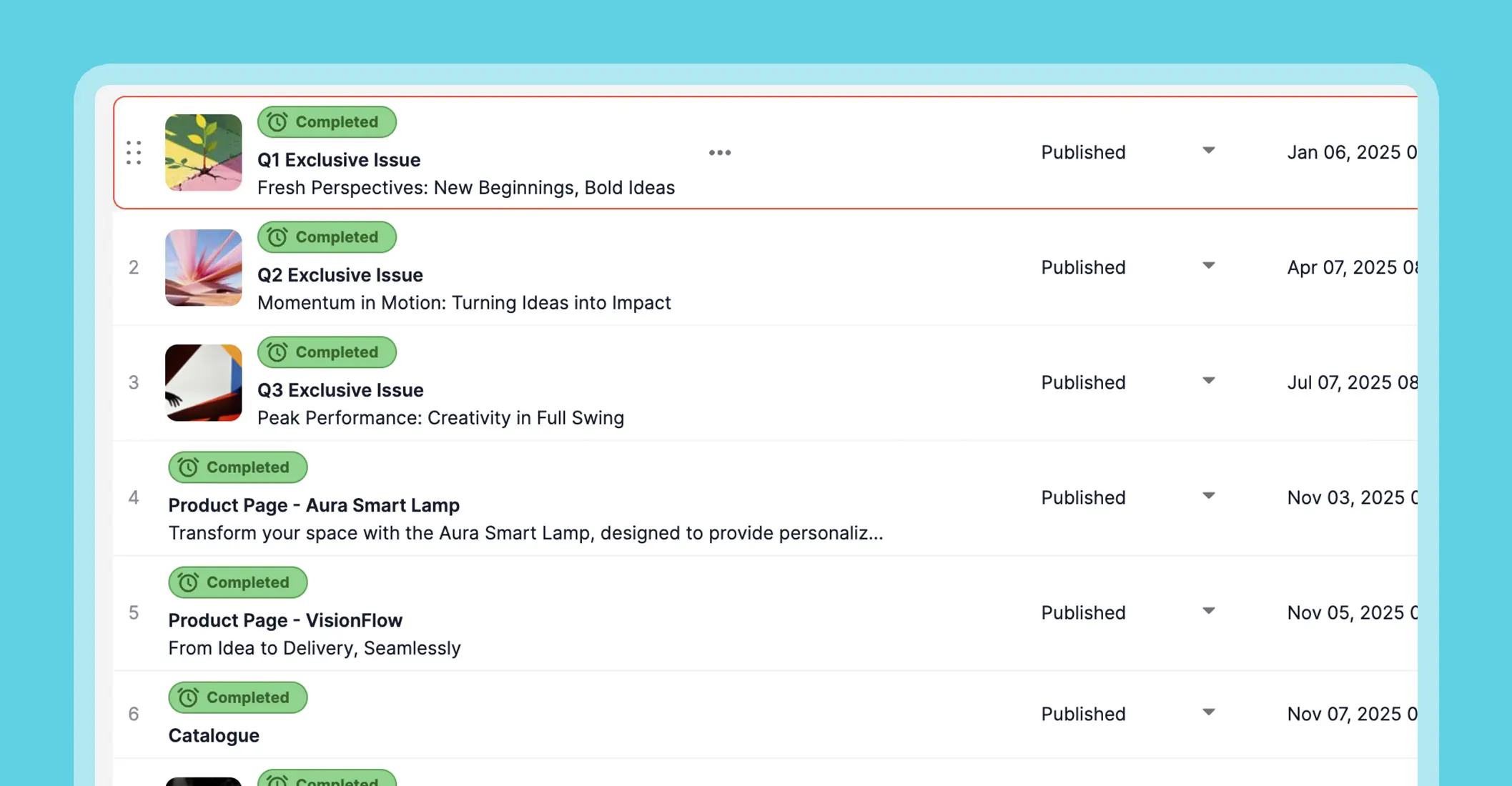Screen dimensions: 1512x786
Task: Toggle the Completed status on Product Page - VisionFlow
Action: (237, 582)
